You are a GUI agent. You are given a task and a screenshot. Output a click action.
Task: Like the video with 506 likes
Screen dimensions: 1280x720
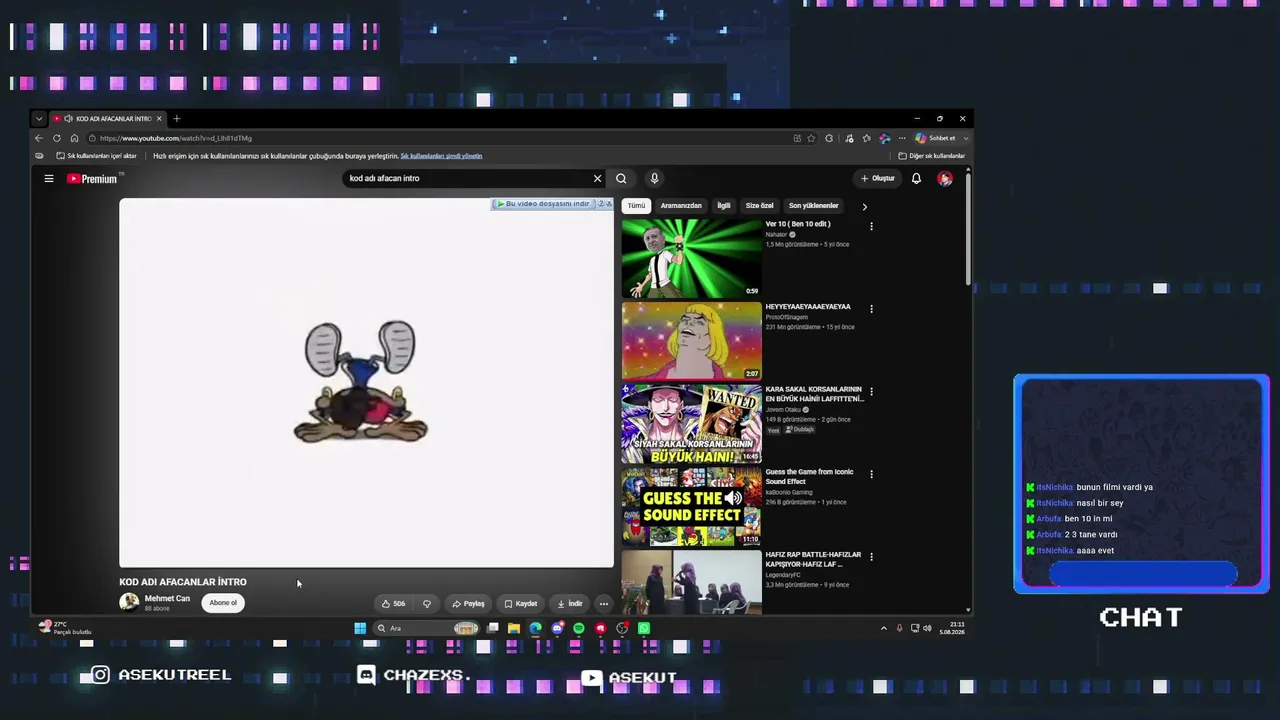tap(393, 604)
